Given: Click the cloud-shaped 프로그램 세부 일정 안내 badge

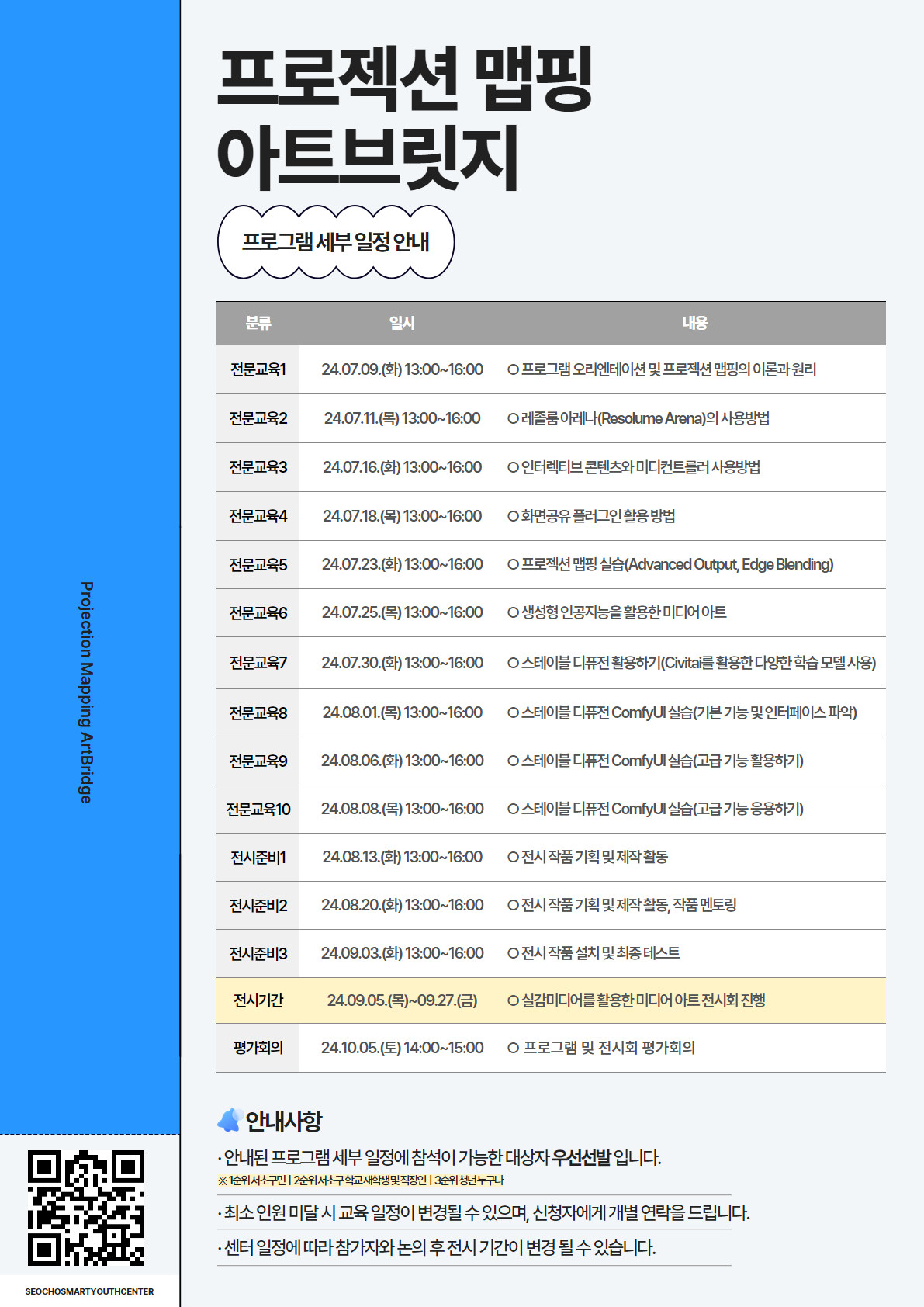Looking at the screenshot, I should coord(335,242).
